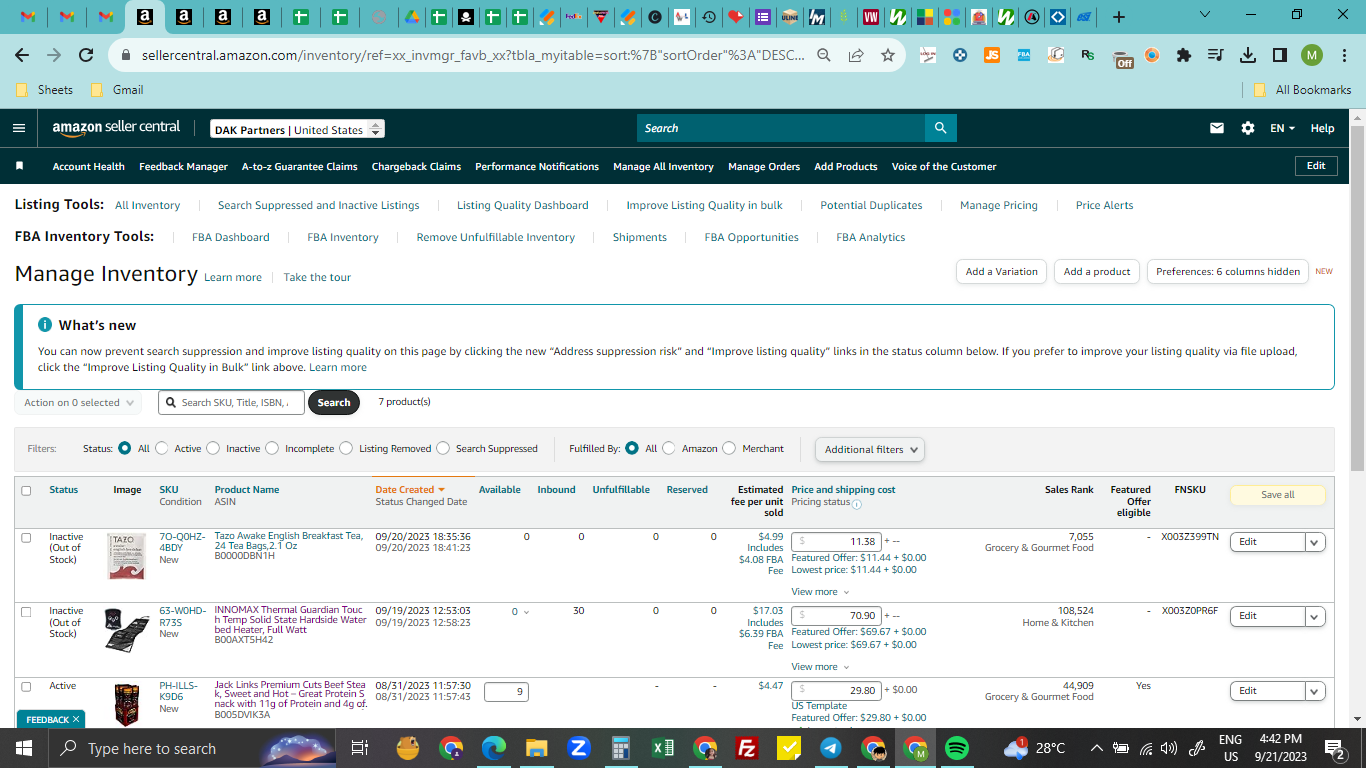Reload the current browser page
The width and height of the screenshot is (1366, 768).
(x=86, y=56)
